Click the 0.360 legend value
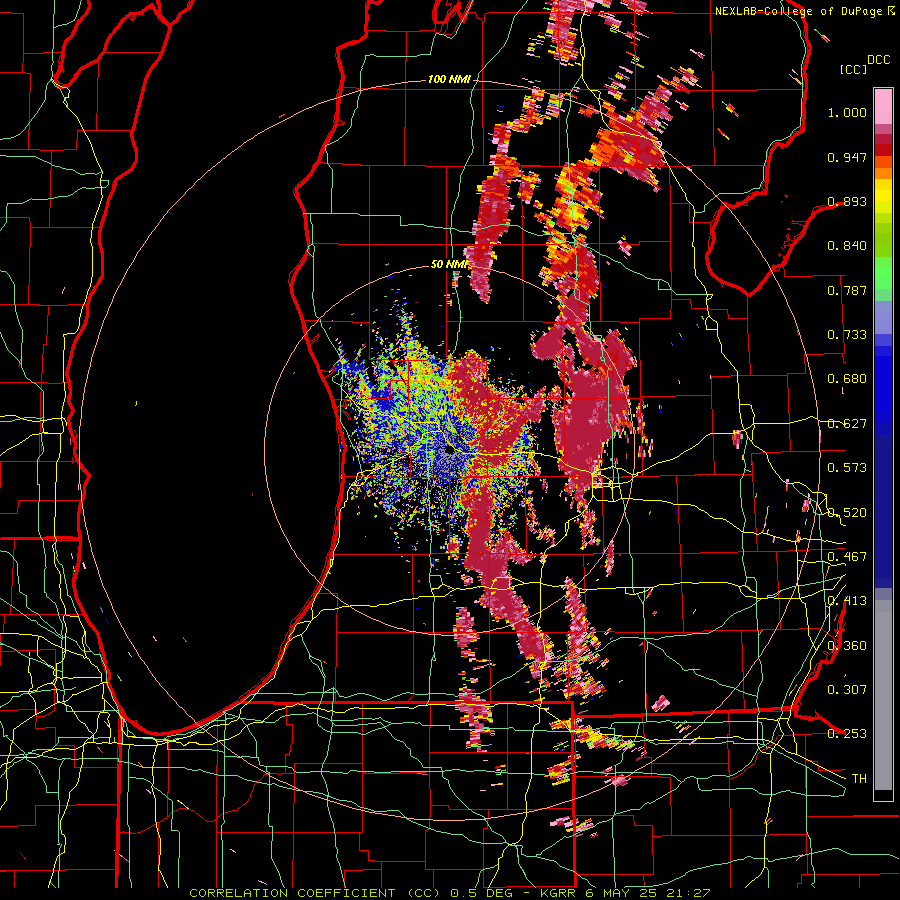The width and height of the screenshot is (900, 900). pos(847,646)
